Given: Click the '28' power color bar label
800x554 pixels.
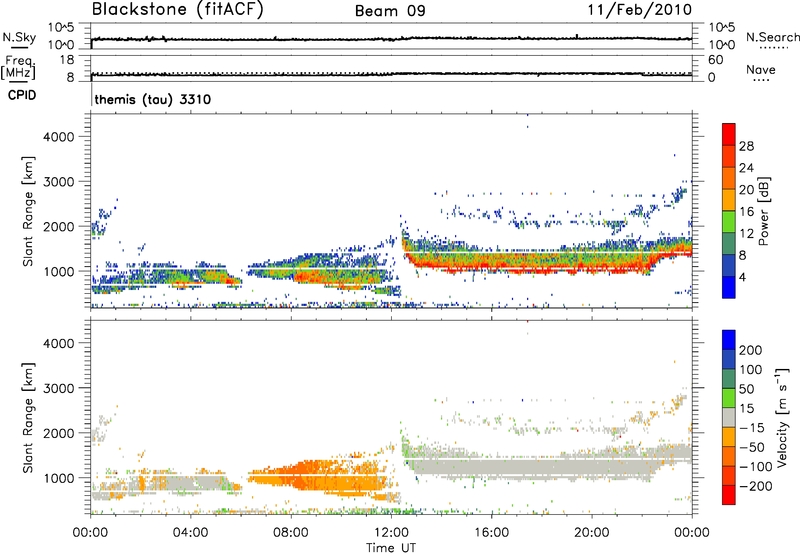Looking at the screenshot, I should 746,146.
